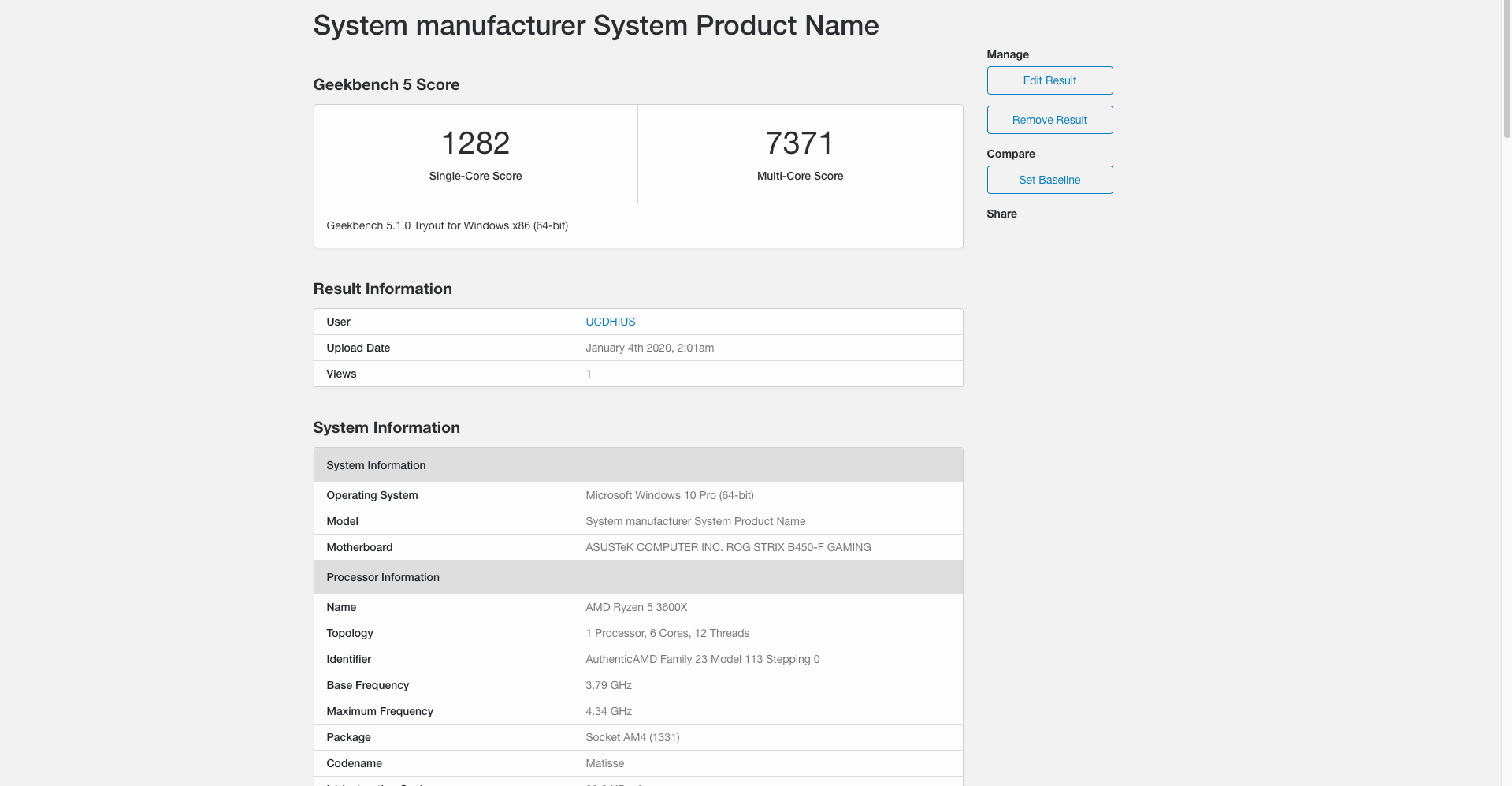This screenshot has width=1512, height=786.
Task: Click the Topology row value with 12 Threads
Action: (667, 633)
